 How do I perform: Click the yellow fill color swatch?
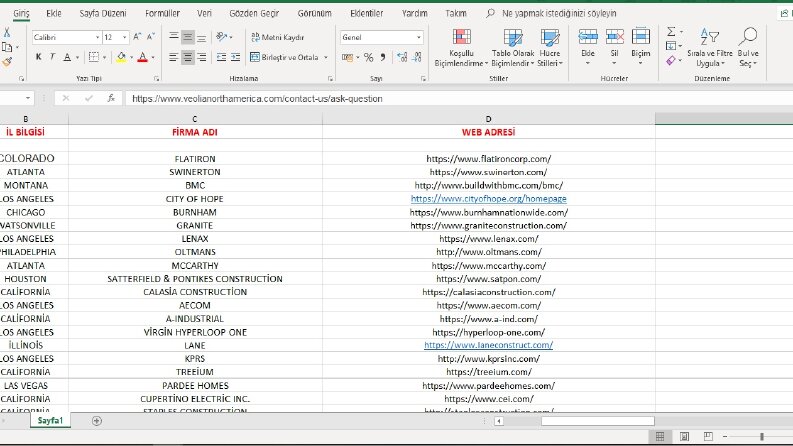[121, 58]
